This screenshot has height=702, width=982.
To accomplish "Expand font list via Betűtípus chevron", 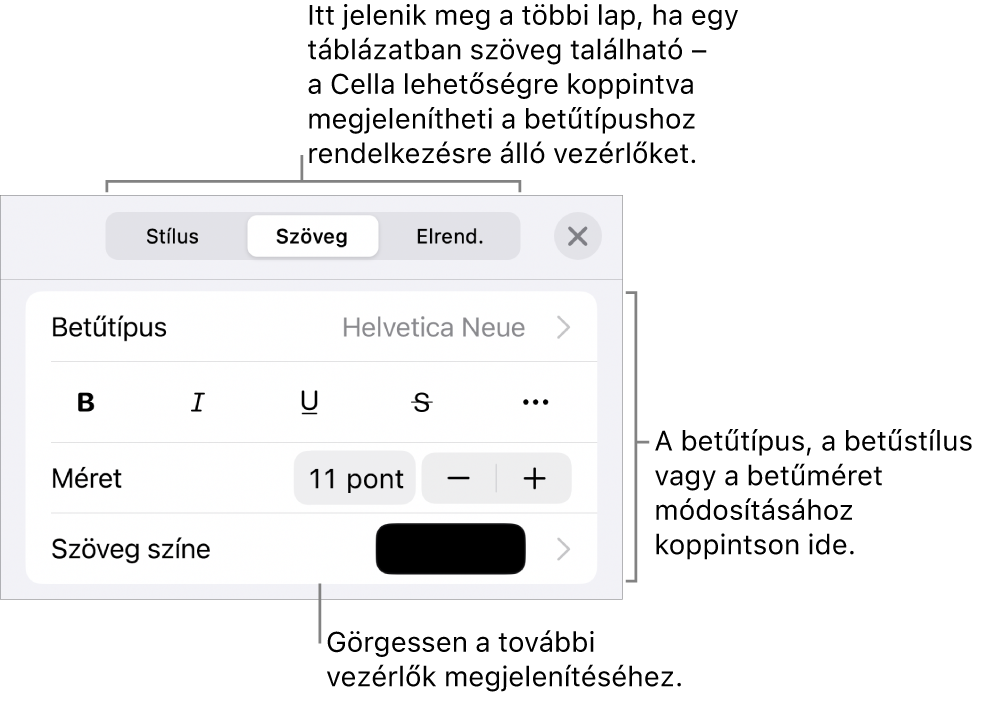I will pyautogui.click(x=563, y=327).
